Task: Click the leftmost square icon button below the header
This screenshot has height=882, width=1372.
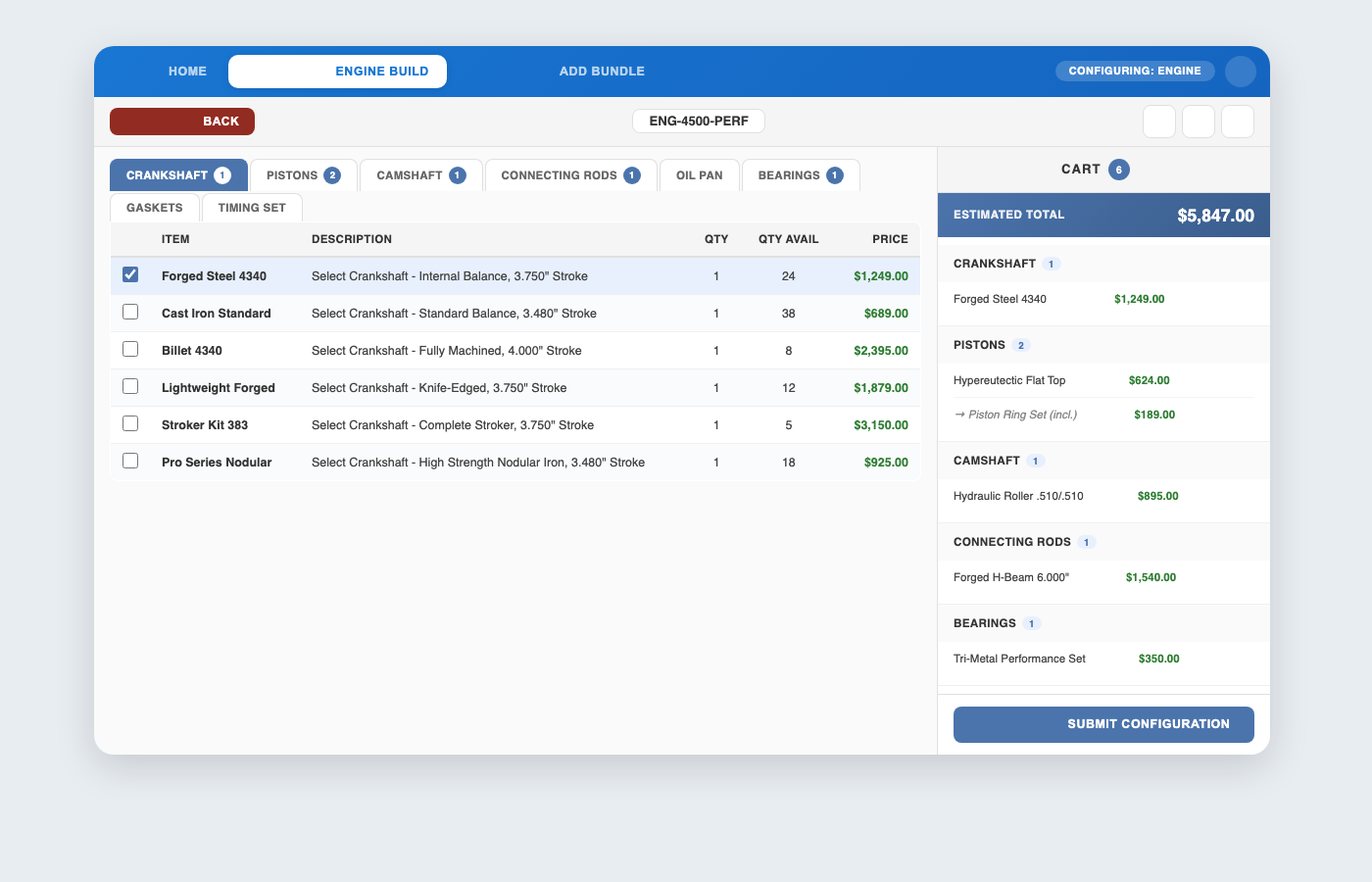Action: click(1158, 121)
